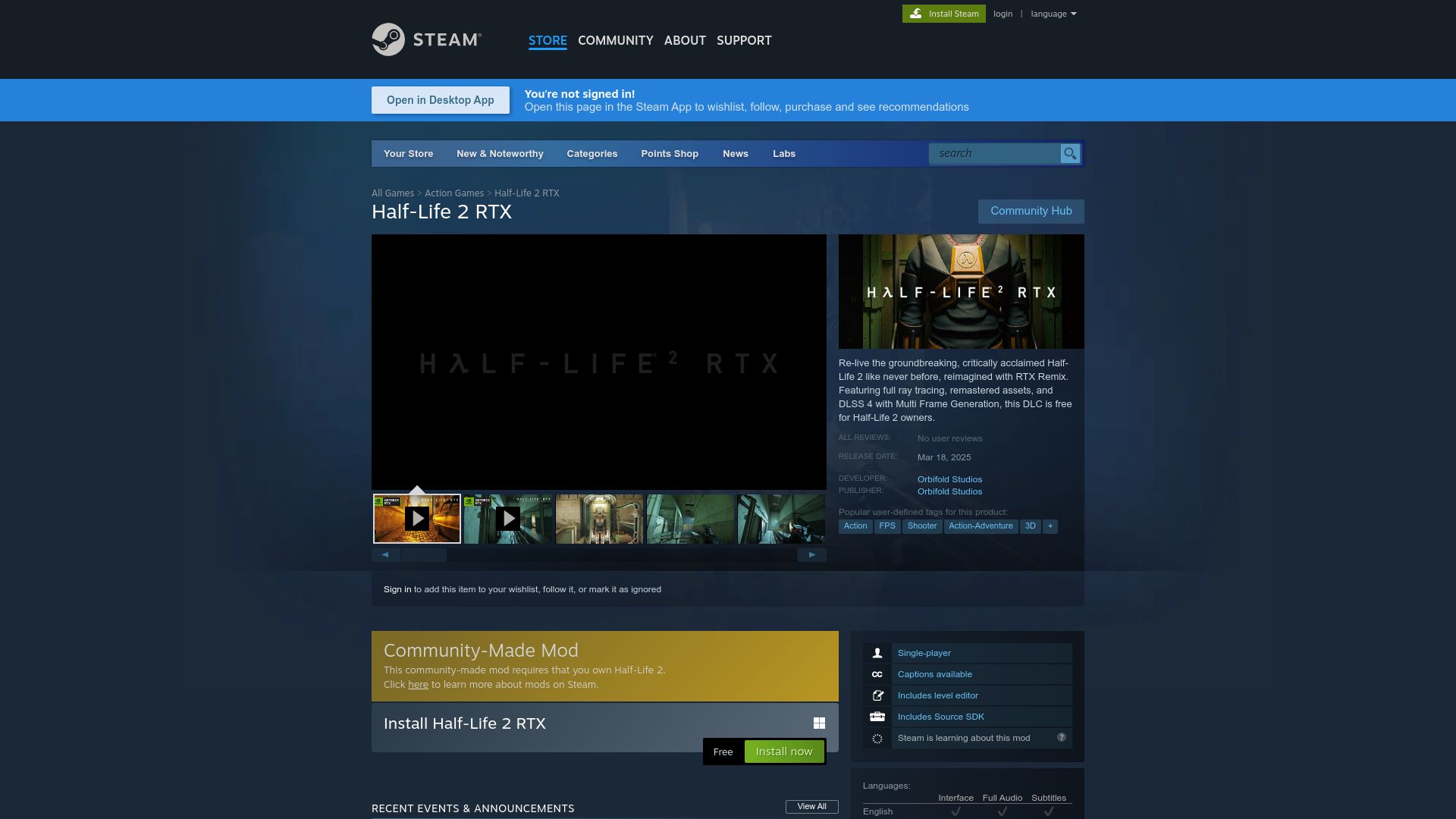Click the Source SDK toolbox icon
The width and height of the screenshot is (1456, 819).
[877, 717]
